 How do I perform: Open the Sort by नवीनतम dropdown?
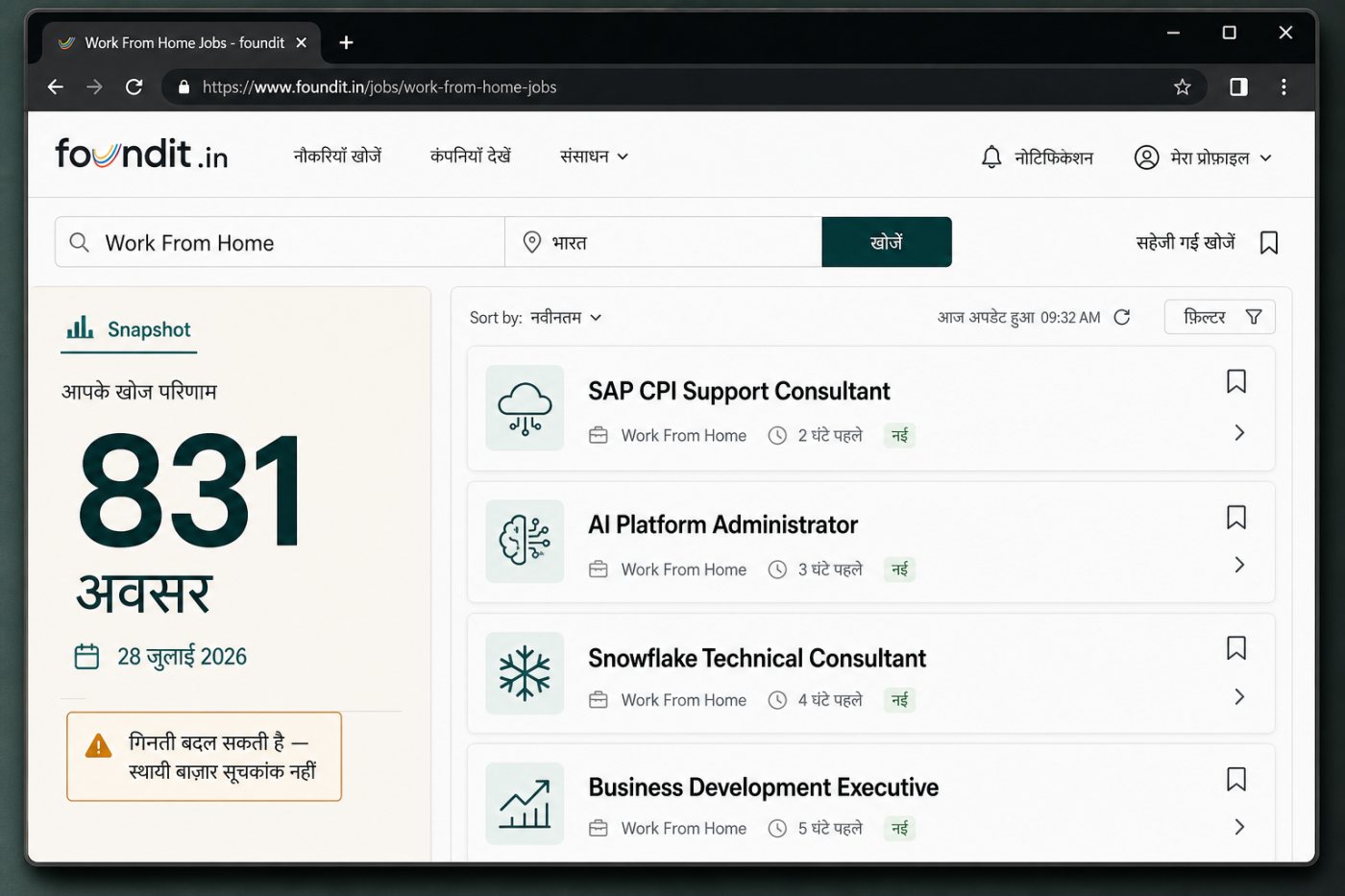(566, 317)
